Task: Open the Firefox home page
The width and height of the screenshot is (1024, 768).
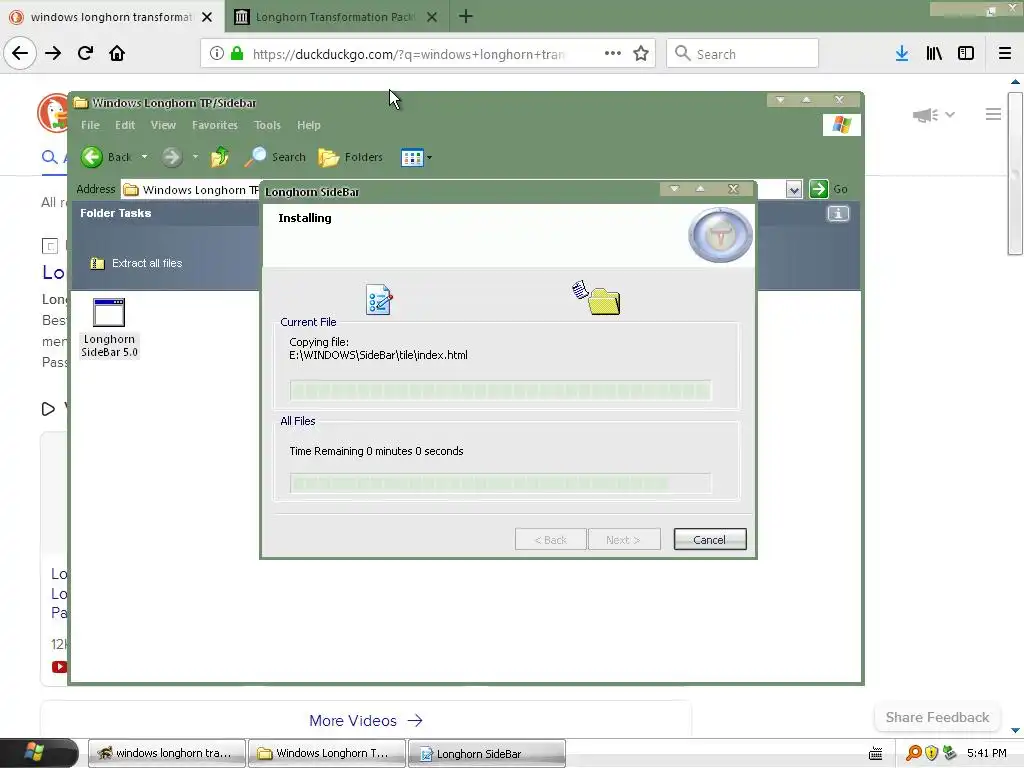Action: pos(117,53)
